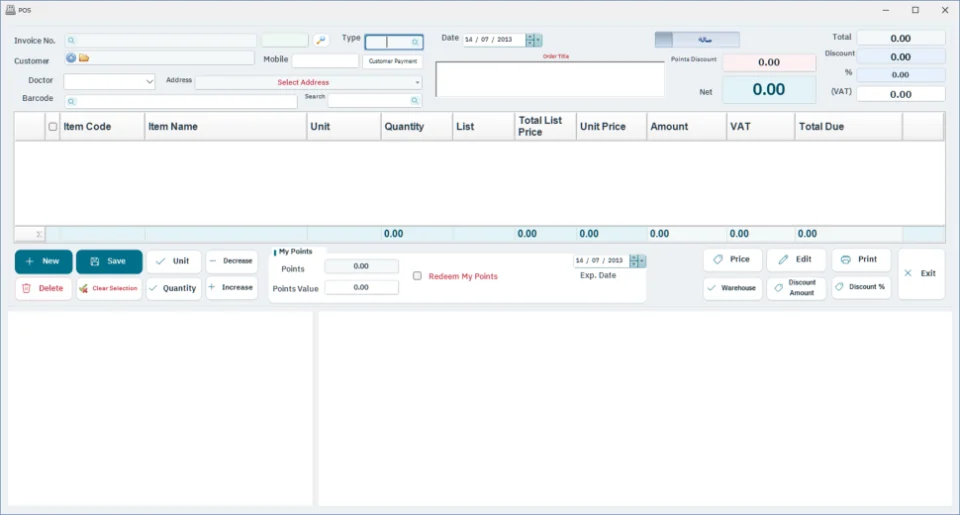The height and width of the screenshot is (515, 960).
Task: Click the Total 0.00 field at top right
Action: click(901, 38)
